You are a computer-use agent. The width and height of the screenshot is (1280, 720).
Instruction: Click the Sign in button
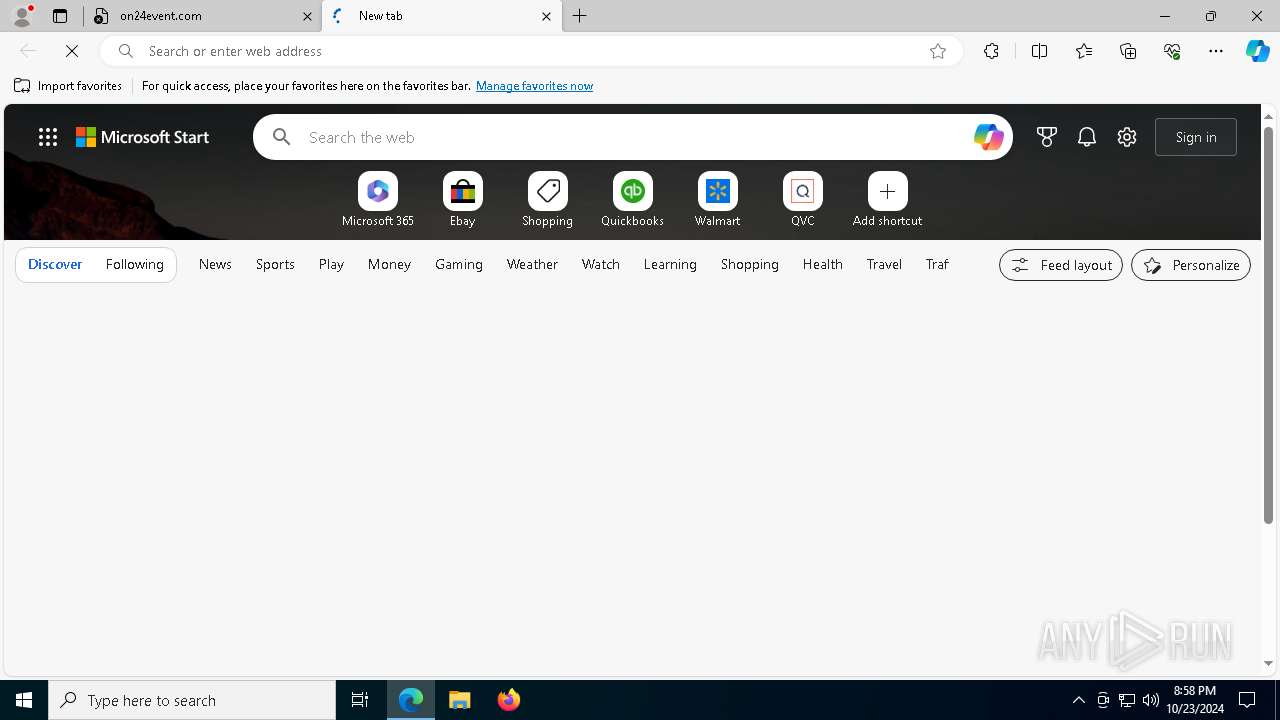click(x=1196, y=137)
